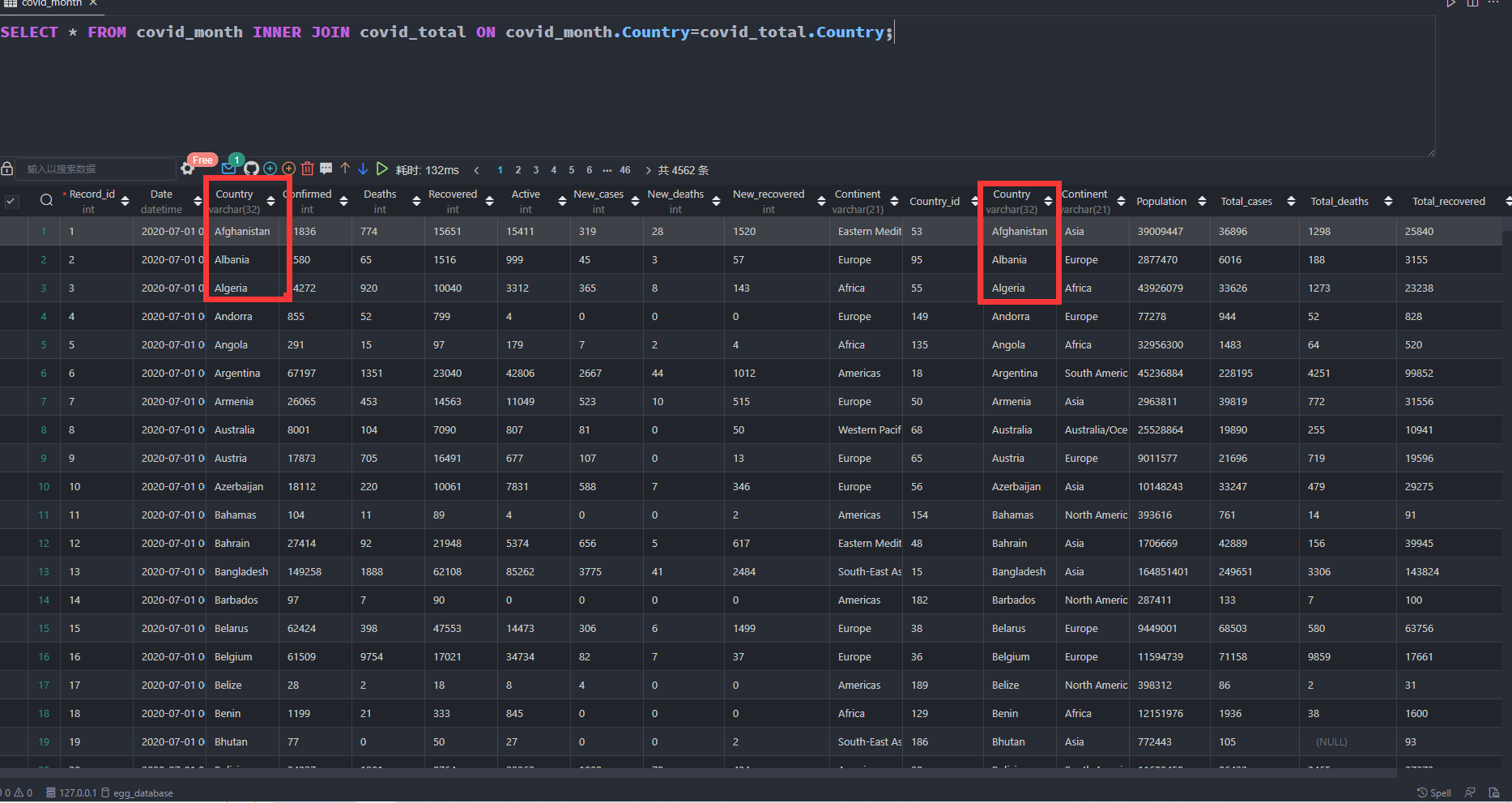Click the pagination ellipsis between 6 and 46
This screenshot has height=803, width=1512.
[x=607, y=170]
